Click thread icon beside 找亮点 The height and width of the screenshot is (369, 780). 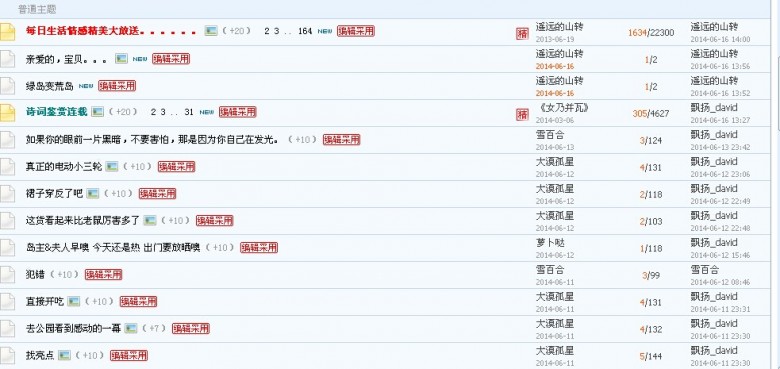coord(7,355)
